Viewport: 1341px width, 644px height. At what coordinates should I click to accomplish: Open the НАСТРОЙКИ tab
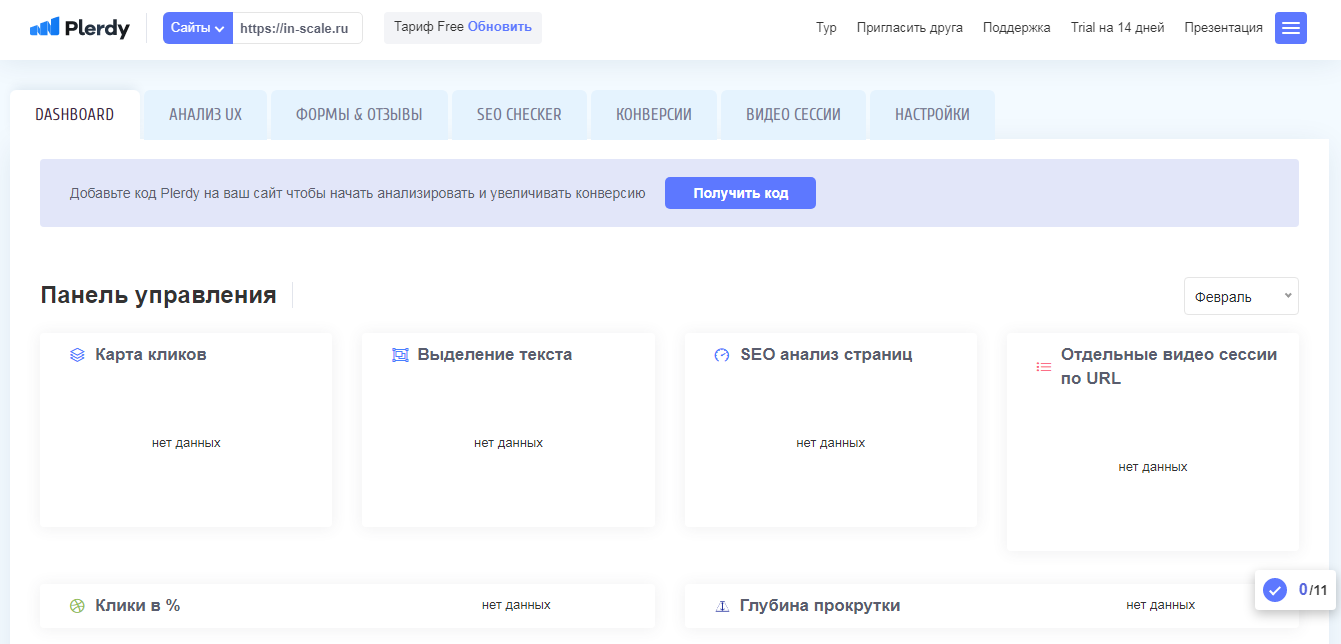[932, 114]
